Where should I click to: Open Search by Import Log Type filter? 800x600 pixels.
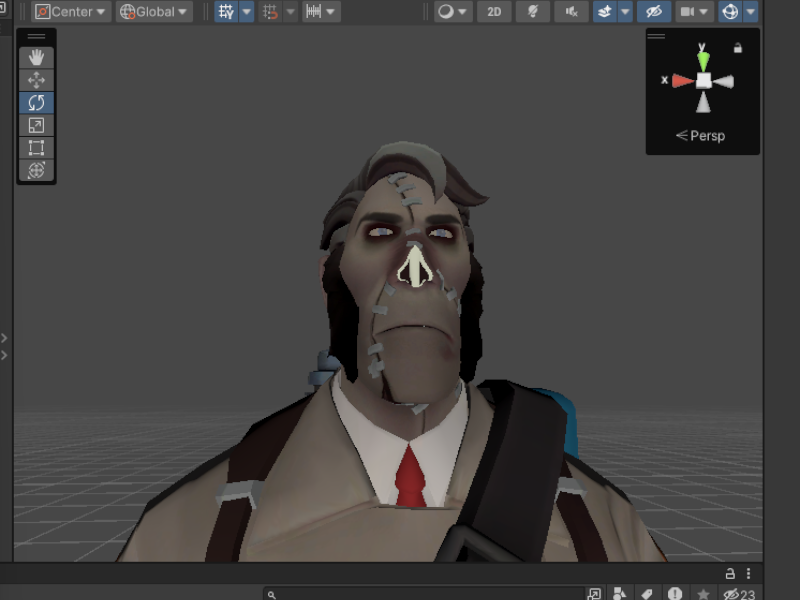675,594
